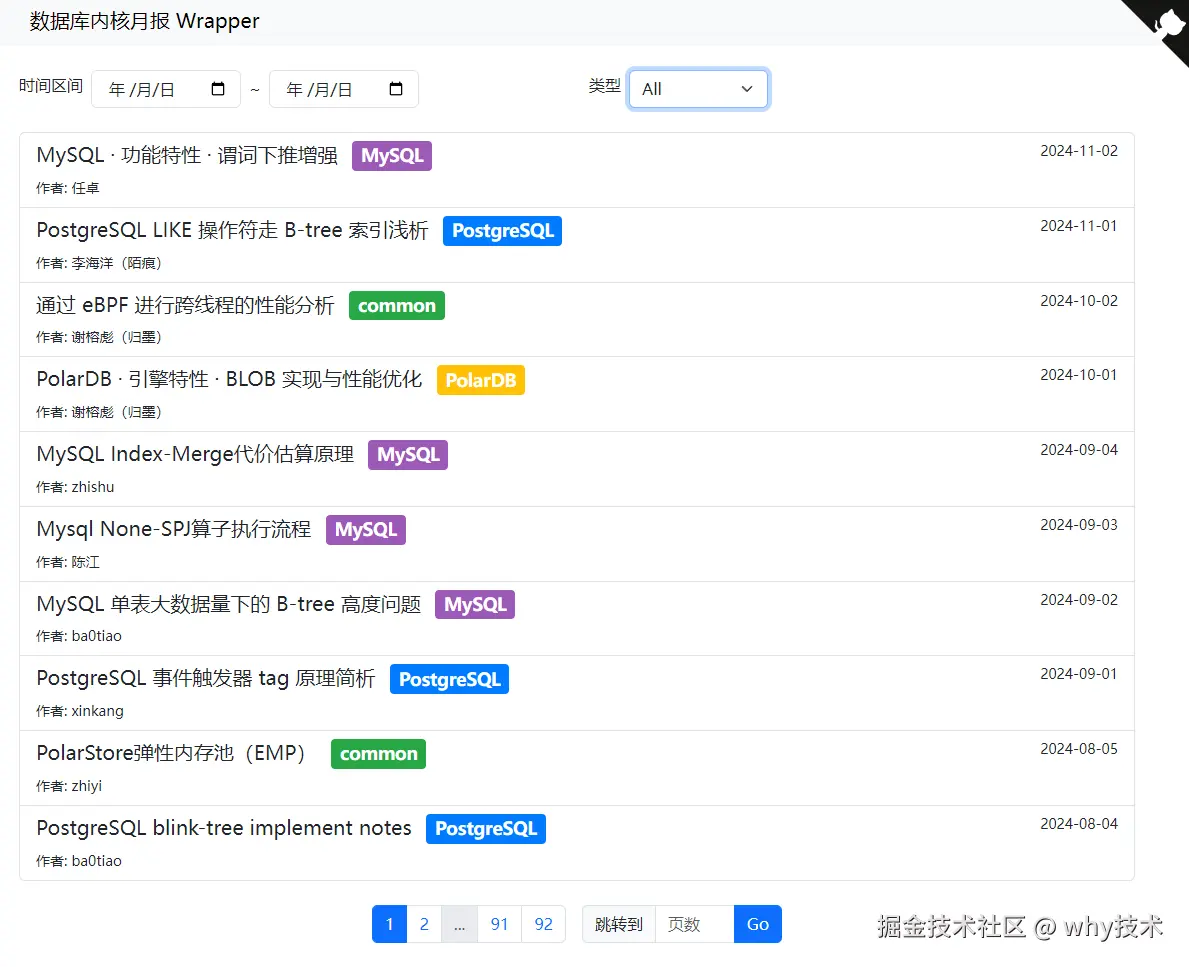
Task: Click MySQL badge on None-SPJ row
Action: tap(365, 529)
